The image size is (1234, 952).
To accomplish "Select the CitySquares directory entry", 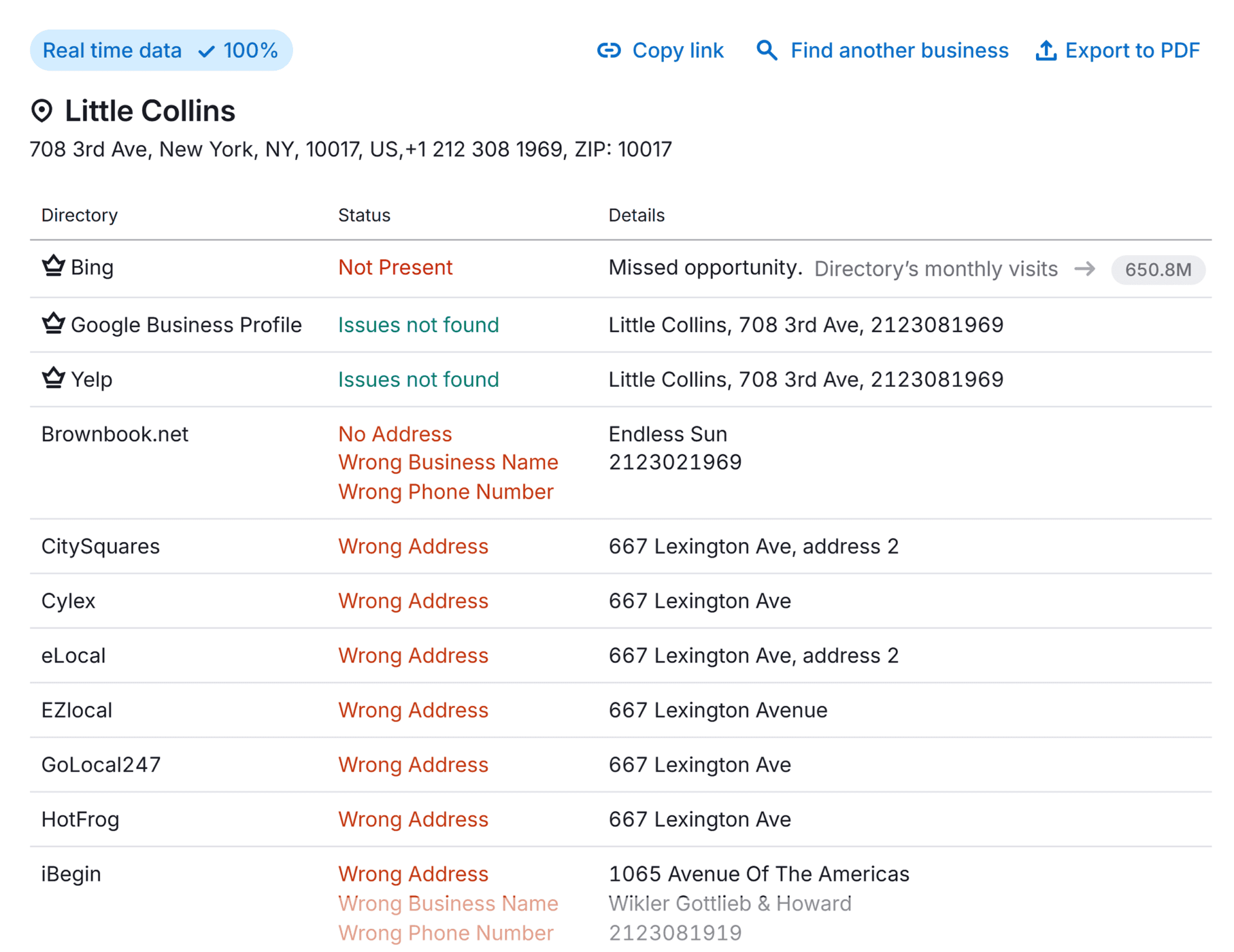I will [100, 546].
